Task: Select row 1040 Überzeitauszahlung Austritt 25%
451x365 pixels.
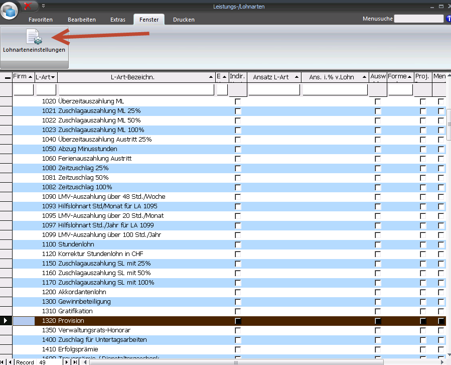Action: (229, 139)
